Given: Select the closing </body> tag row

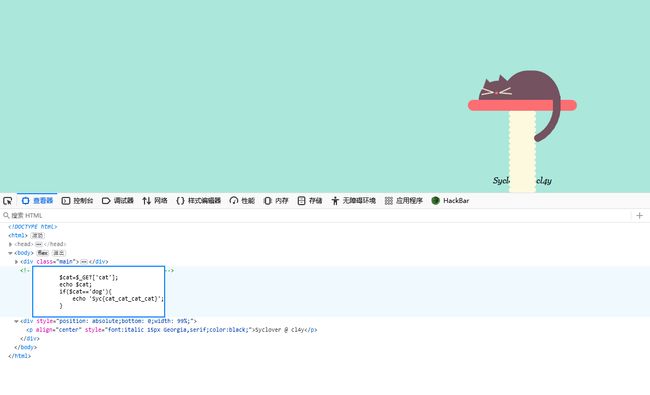Looking at the screenshot, I should click(x=325, y=347).
